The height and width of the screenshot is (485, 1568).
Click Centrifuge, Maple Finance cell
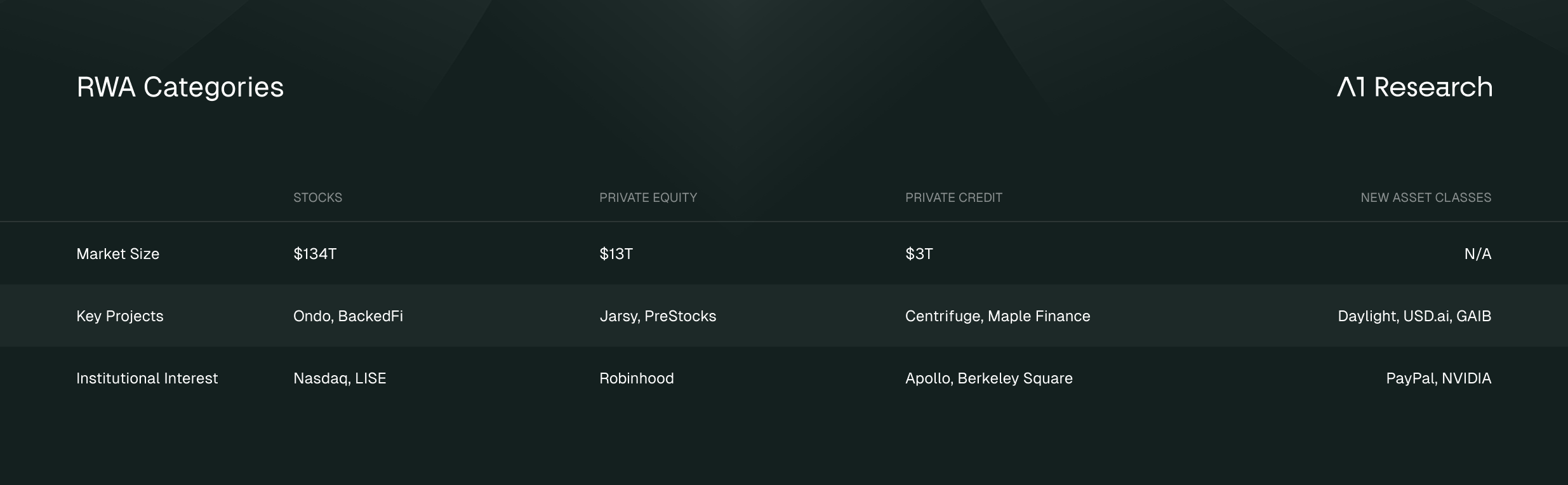coord(998,316)
